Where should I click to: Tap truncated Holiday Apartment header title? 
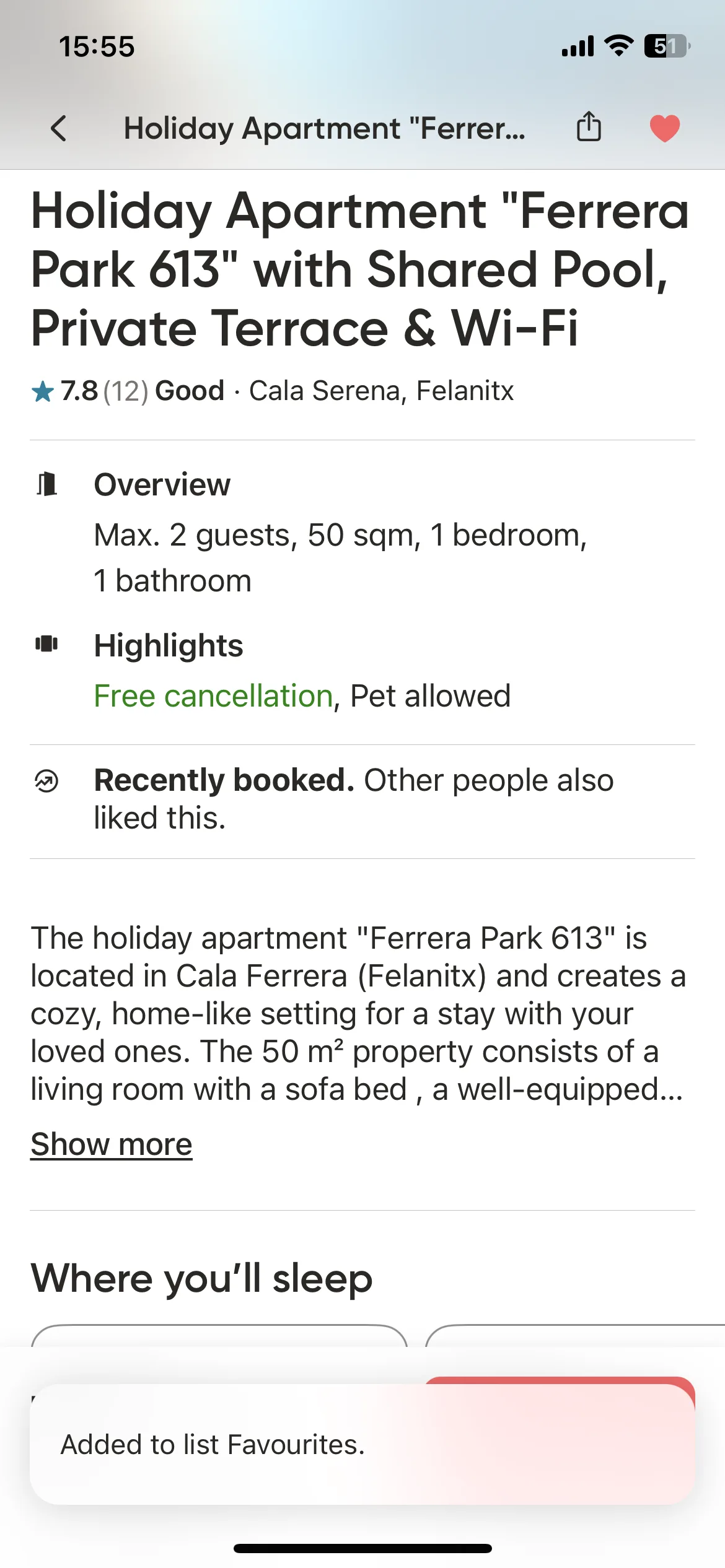(325, 128)
